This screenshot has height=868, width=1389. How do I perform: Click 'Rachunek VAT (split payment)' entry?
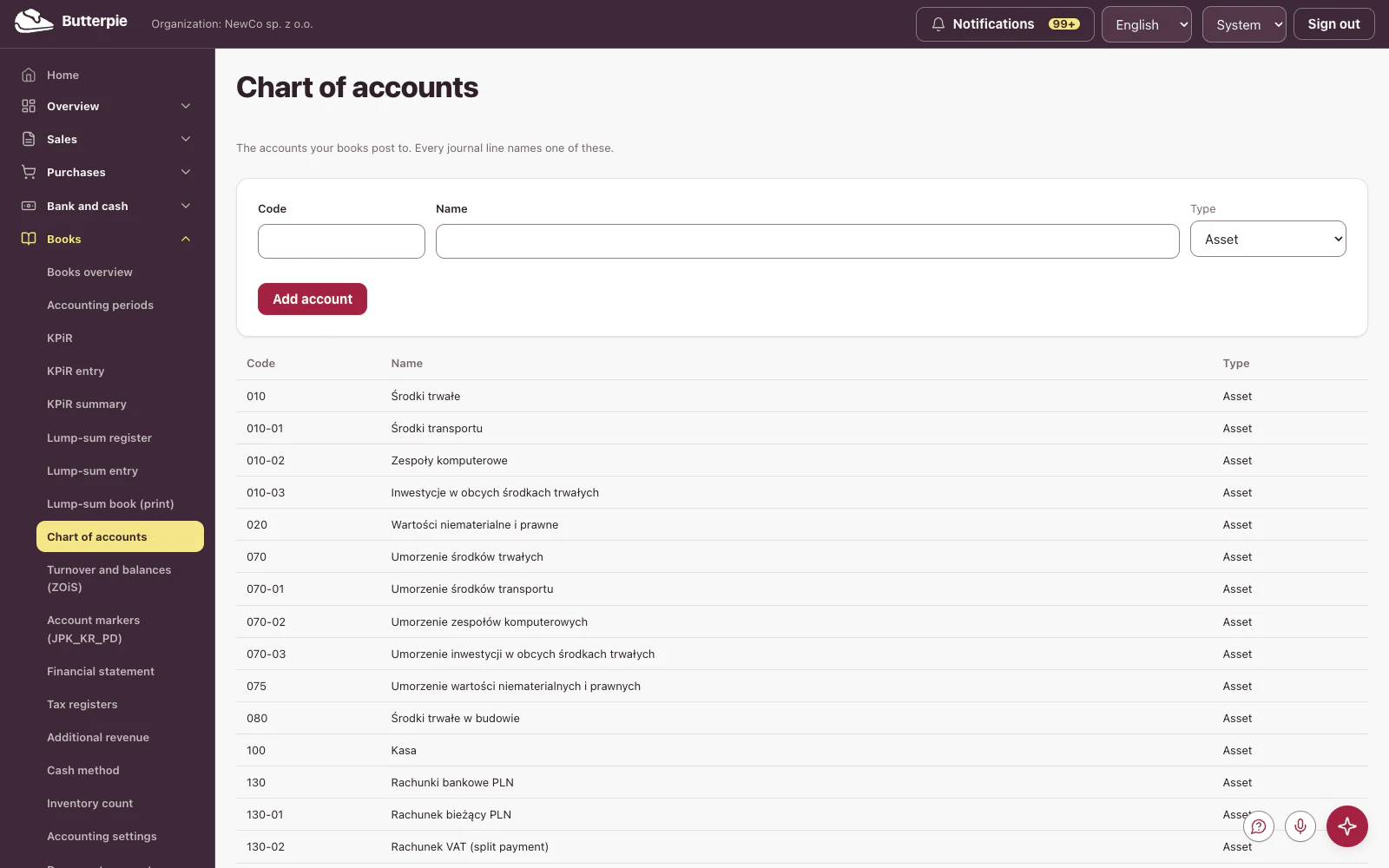click(470, 846)
